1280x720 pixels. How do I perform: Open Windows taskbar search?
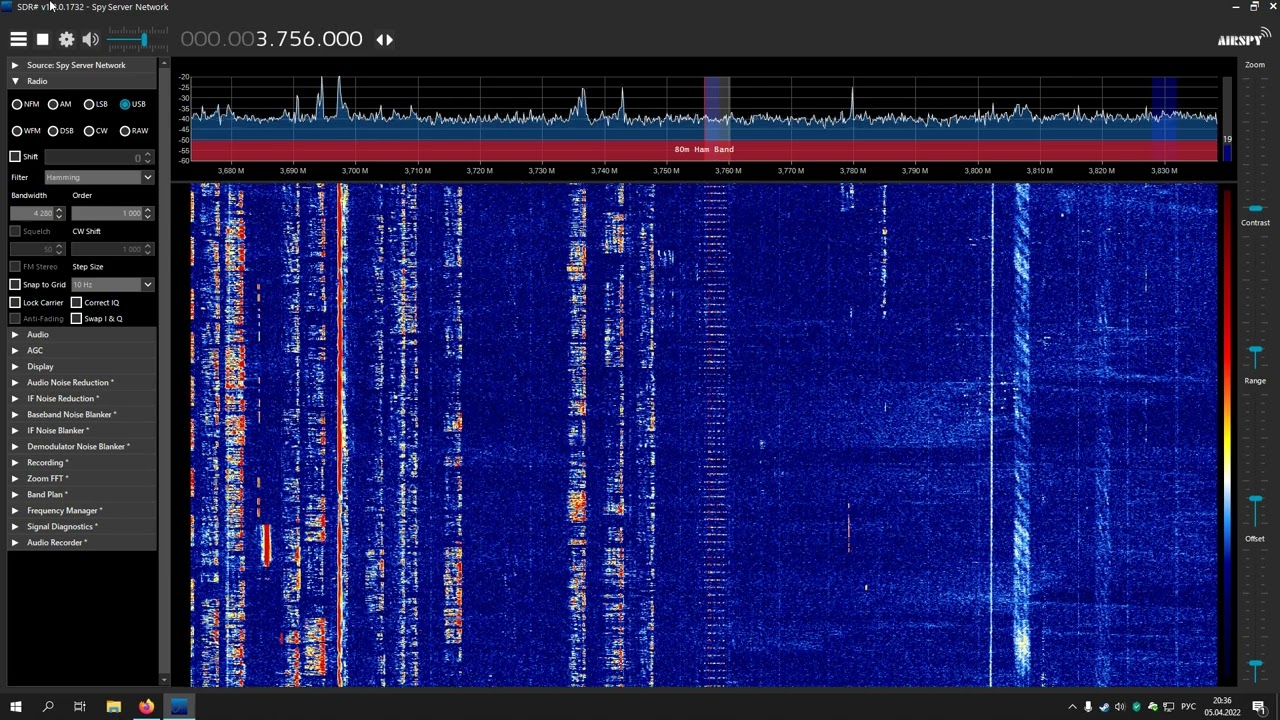click(x=47, y=707)
